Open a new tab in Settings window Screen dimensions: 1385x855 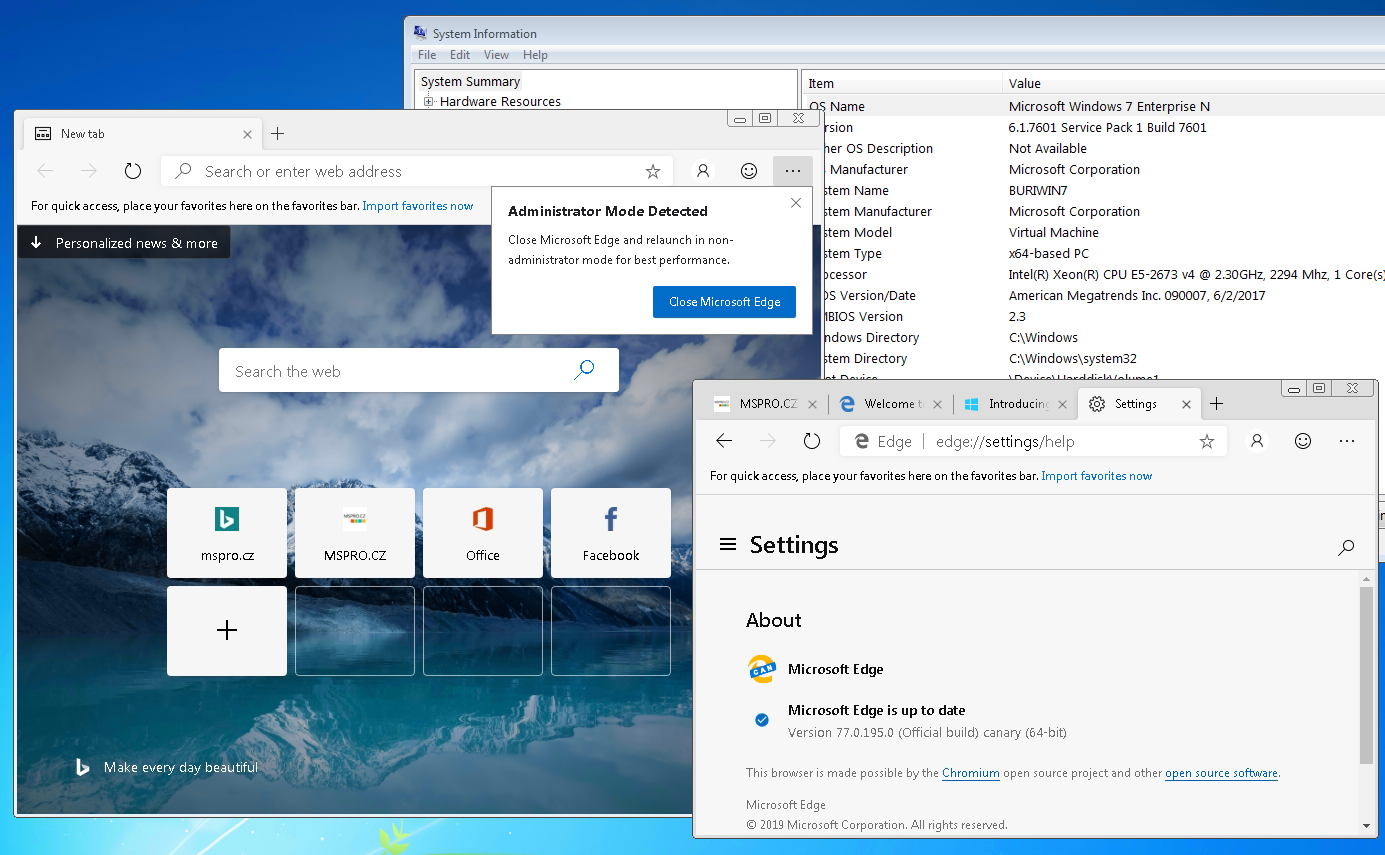click(x=1216, y=404)
